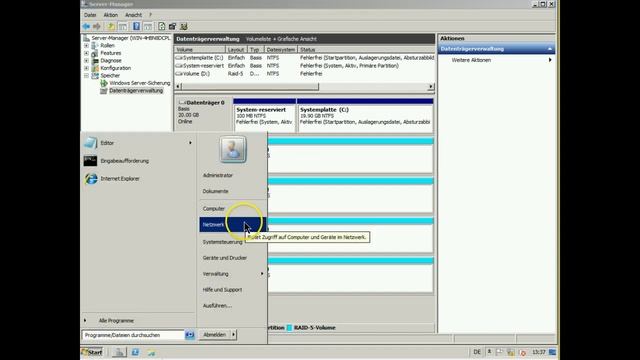Select the Systemplatte (C:) volume row
This screenshot has width=640, height=360.
coord(304,58)
